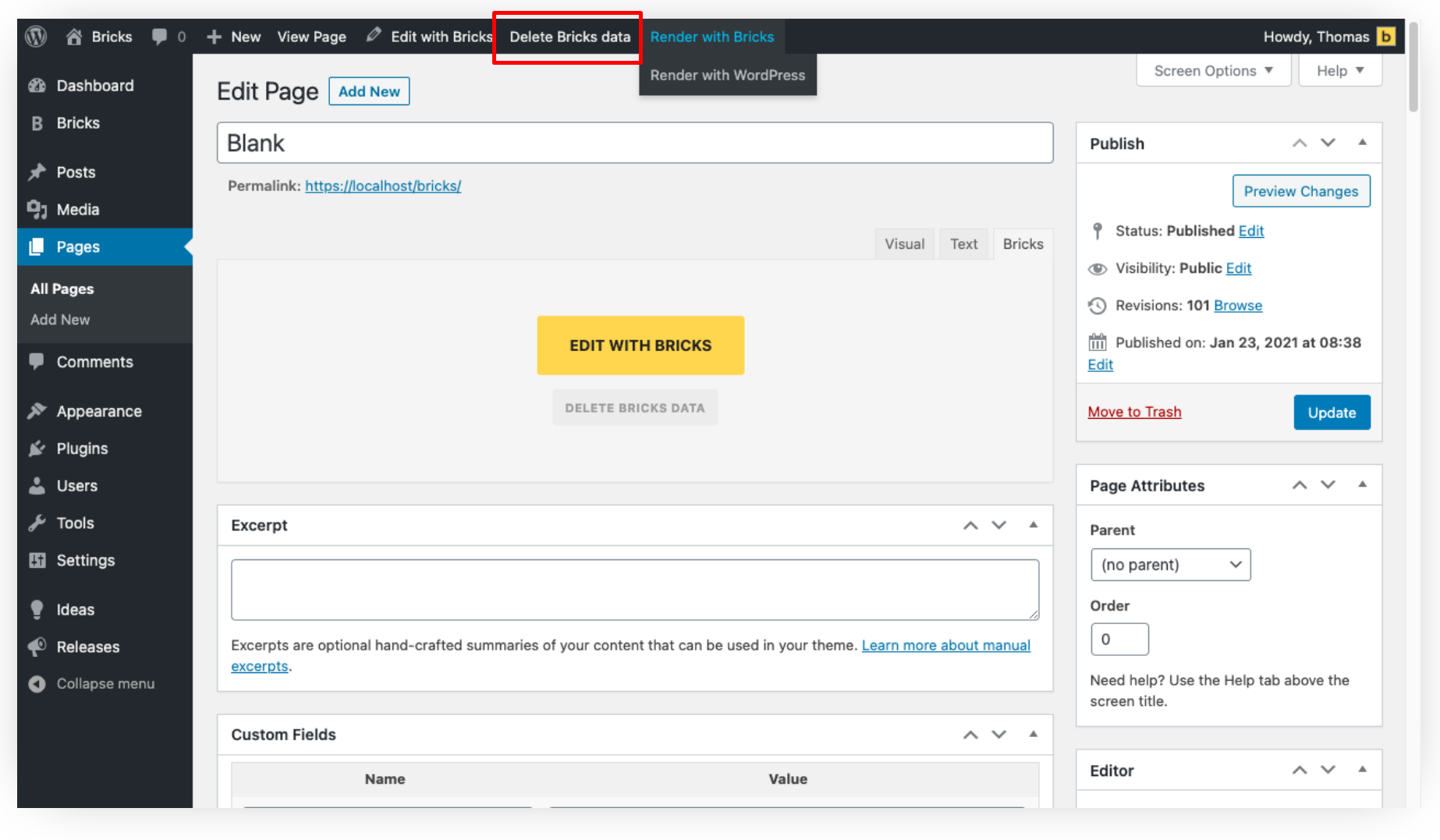Switch to the Visual editor tab
The height and width of the screenshot is (840, 1440).
(x=904, y=244)
